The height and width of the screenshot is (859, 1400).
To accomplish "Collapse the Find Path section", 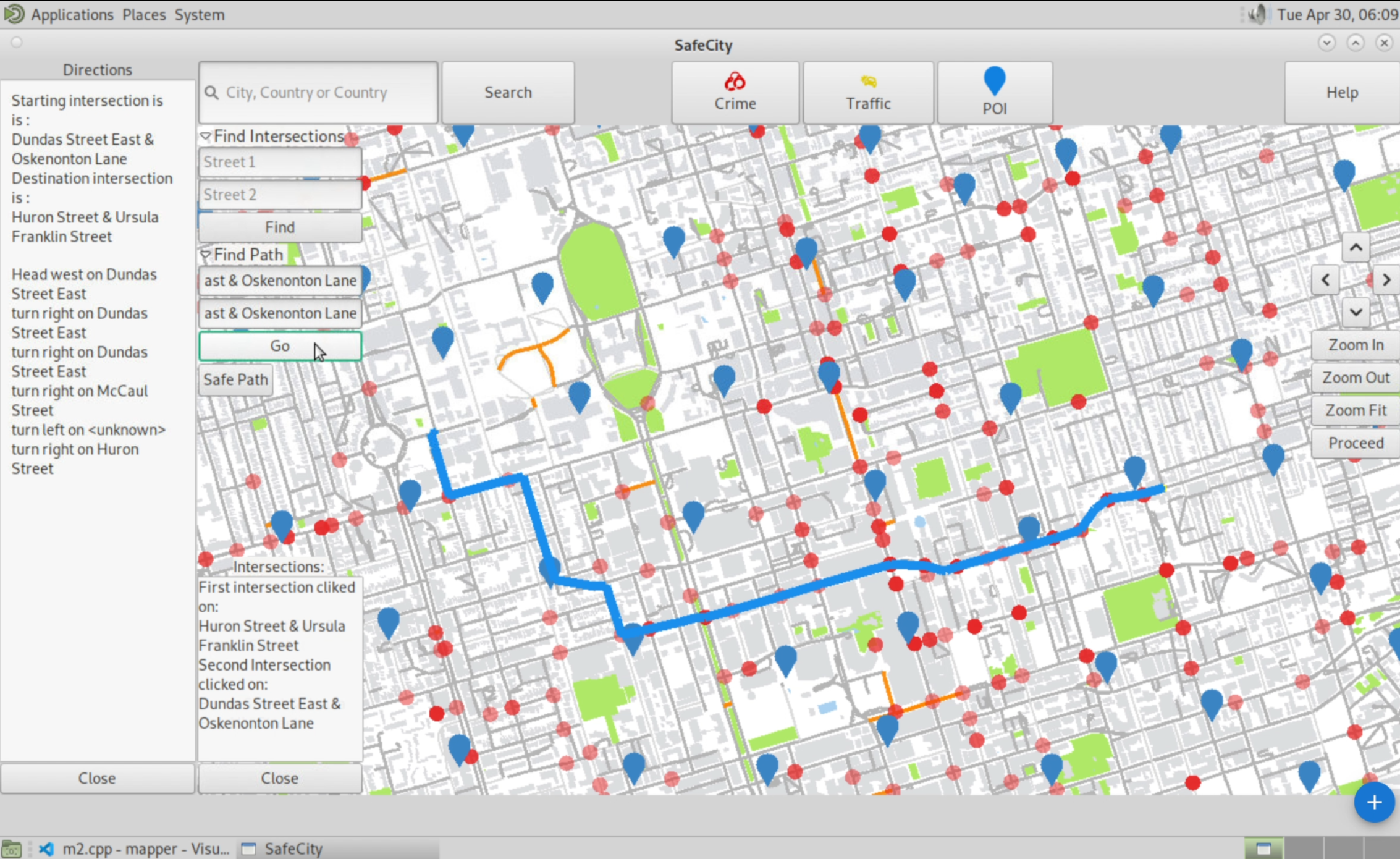I will (206, 255).
